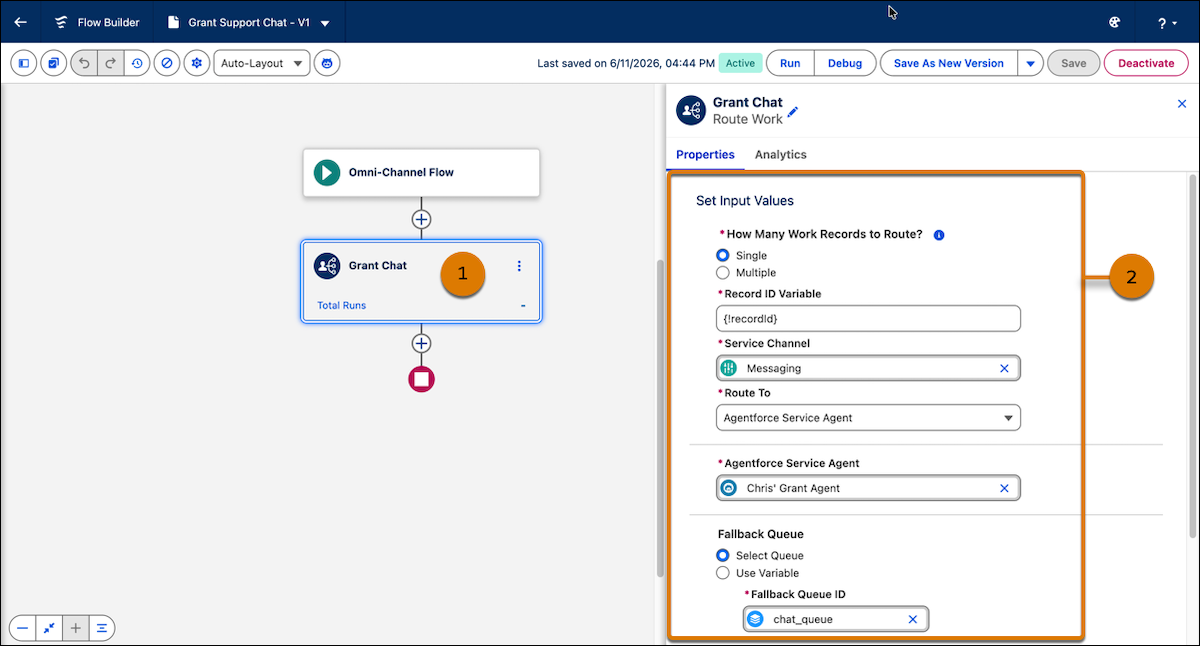The width and height of the screenshot is (1200, 646).
Task: Open the Grant Chat node options menu
Action: (x=519, y=266)
